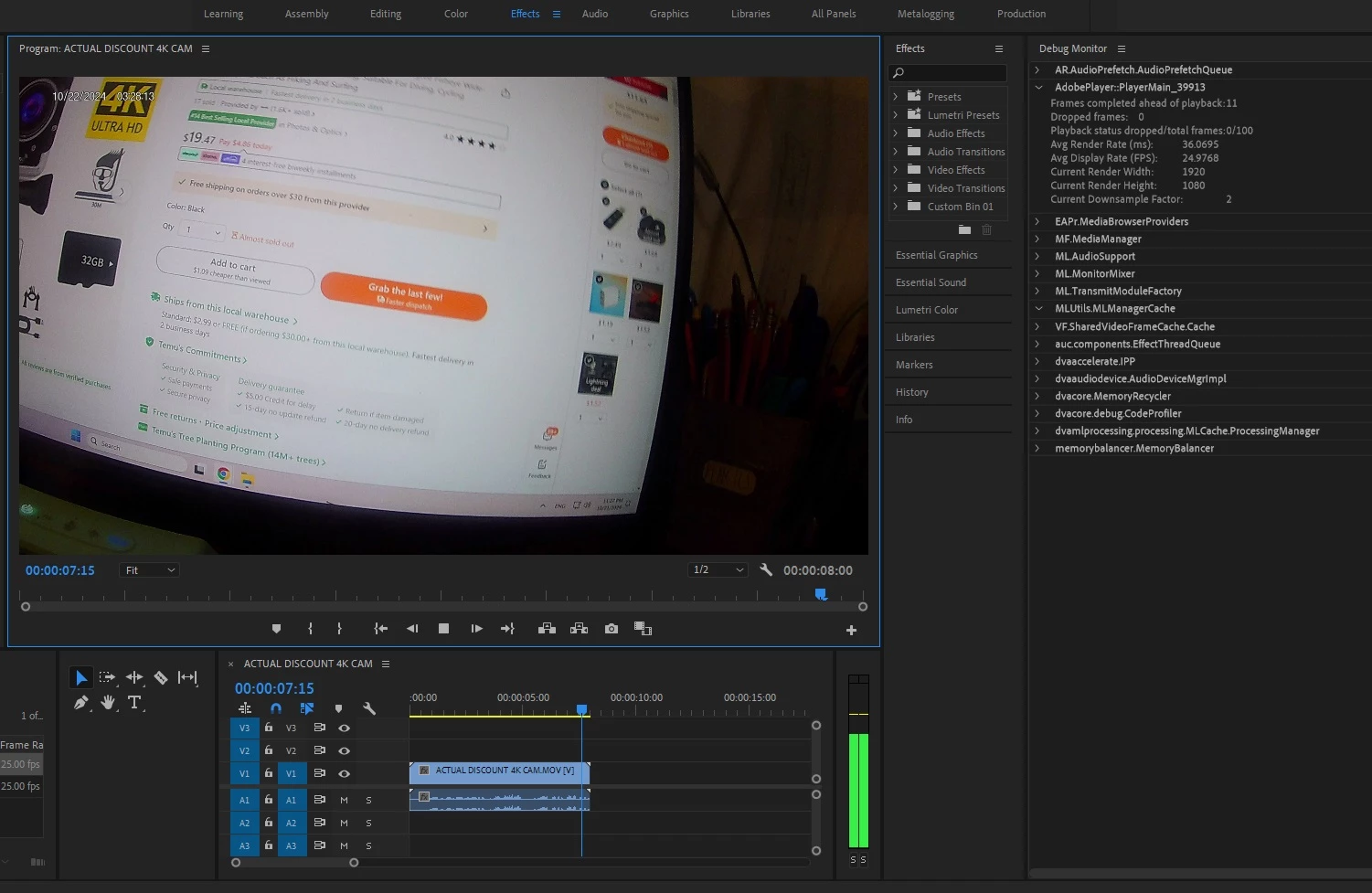This screenshot has height=893, width=1372.
Task: Mute audio track A1
Action: pyautogui.click(x=344, y=800)
